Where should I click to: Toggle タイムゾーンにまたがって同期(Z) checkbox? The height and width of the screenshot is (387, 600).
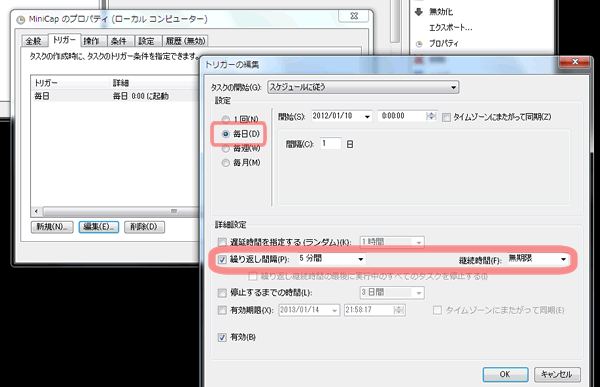(x=446, y=117)
